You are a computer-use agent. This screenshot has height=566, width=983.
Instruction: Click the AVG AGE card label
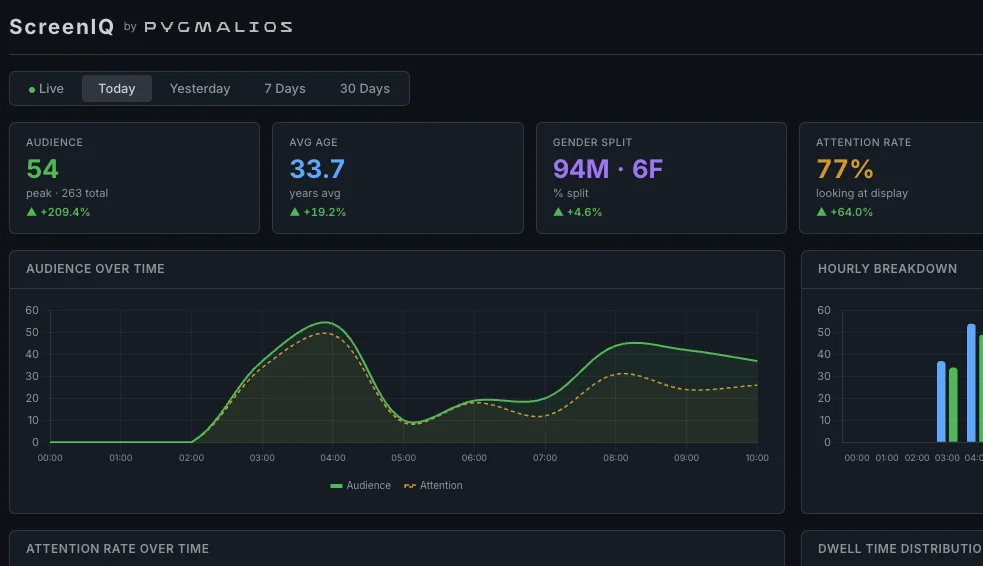[x=313, y=142]
